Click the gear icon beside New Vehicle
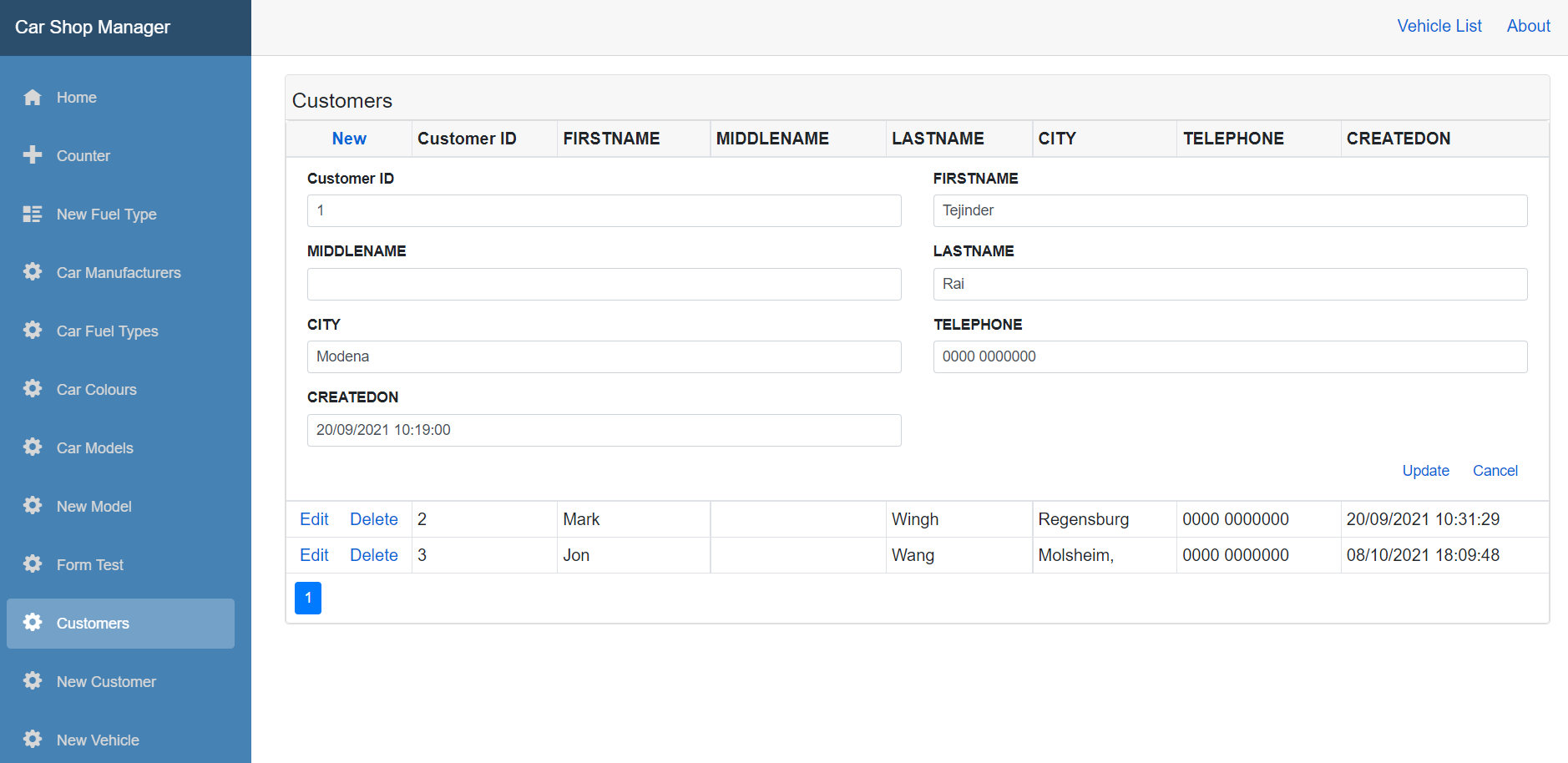The width and height of the screenshot is (1568, 763). 33,740
